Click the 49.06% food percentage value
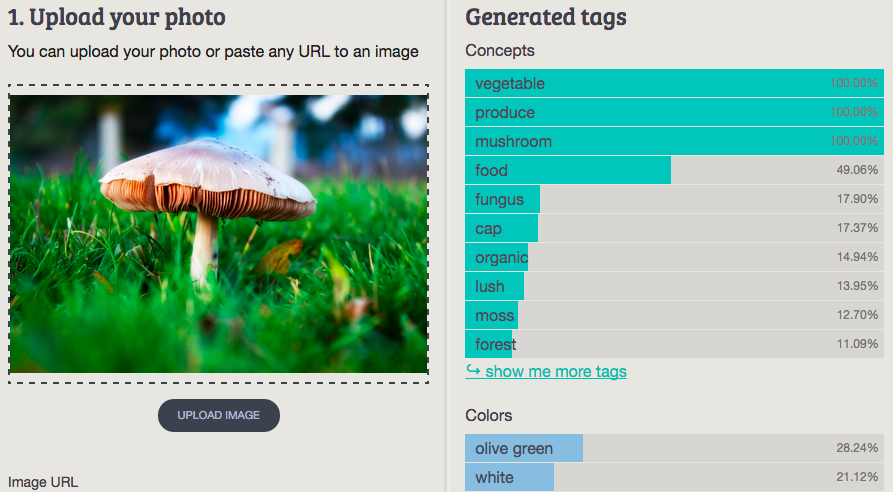893x492 pixels. coord(857,171)
